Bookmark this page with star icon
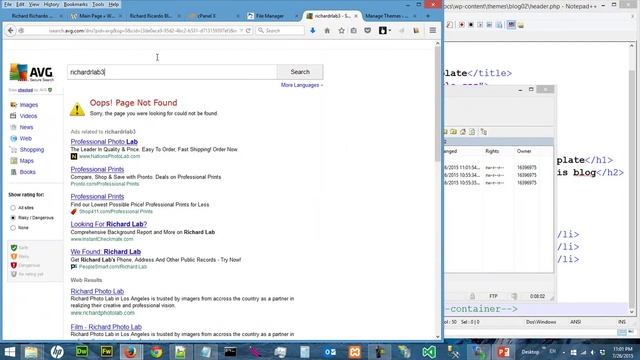Image resolution: width=640 pixels, height=360 pixels. [x=341, y=31]
